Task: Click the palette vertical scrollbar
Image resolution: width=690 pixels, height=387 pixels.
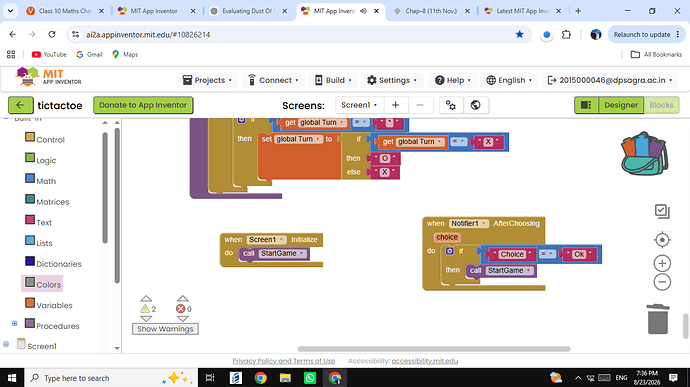Action: [105, 188]
